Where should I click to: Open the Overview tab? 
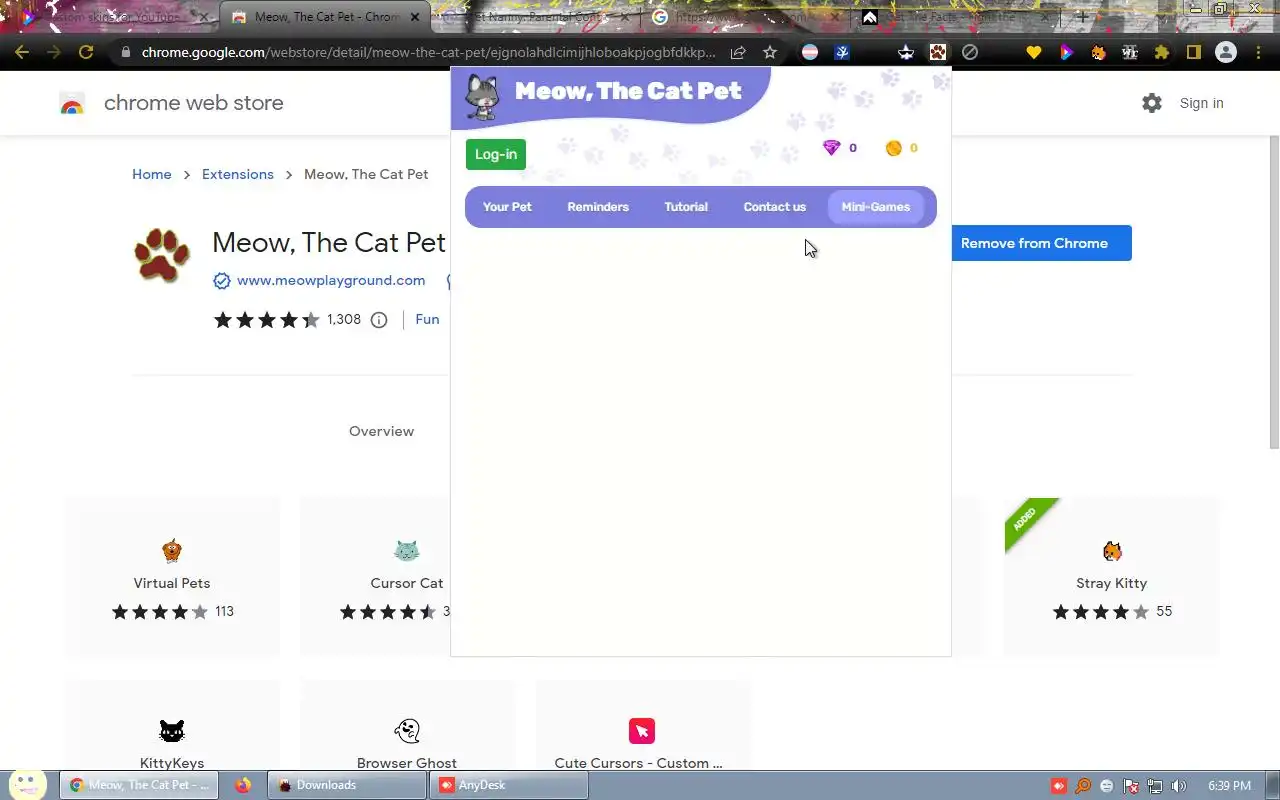381,431
